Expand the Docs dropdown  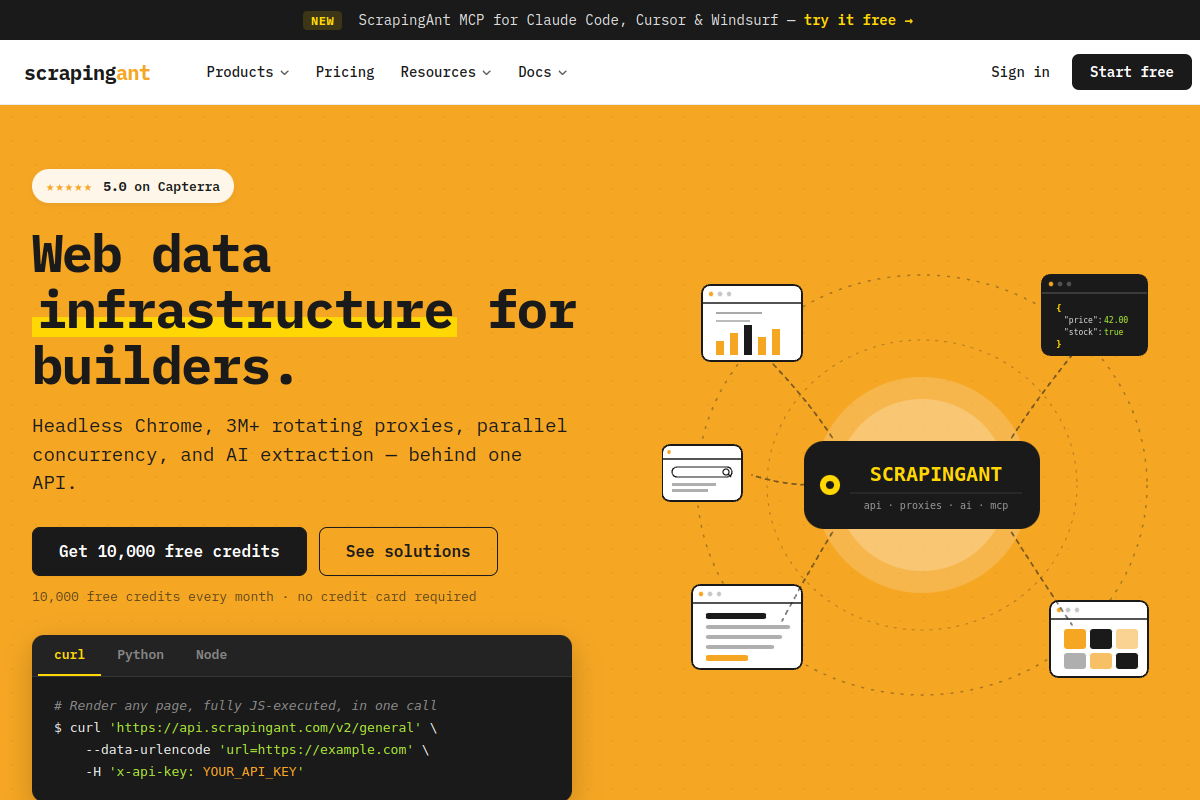[x=542, y=72]
